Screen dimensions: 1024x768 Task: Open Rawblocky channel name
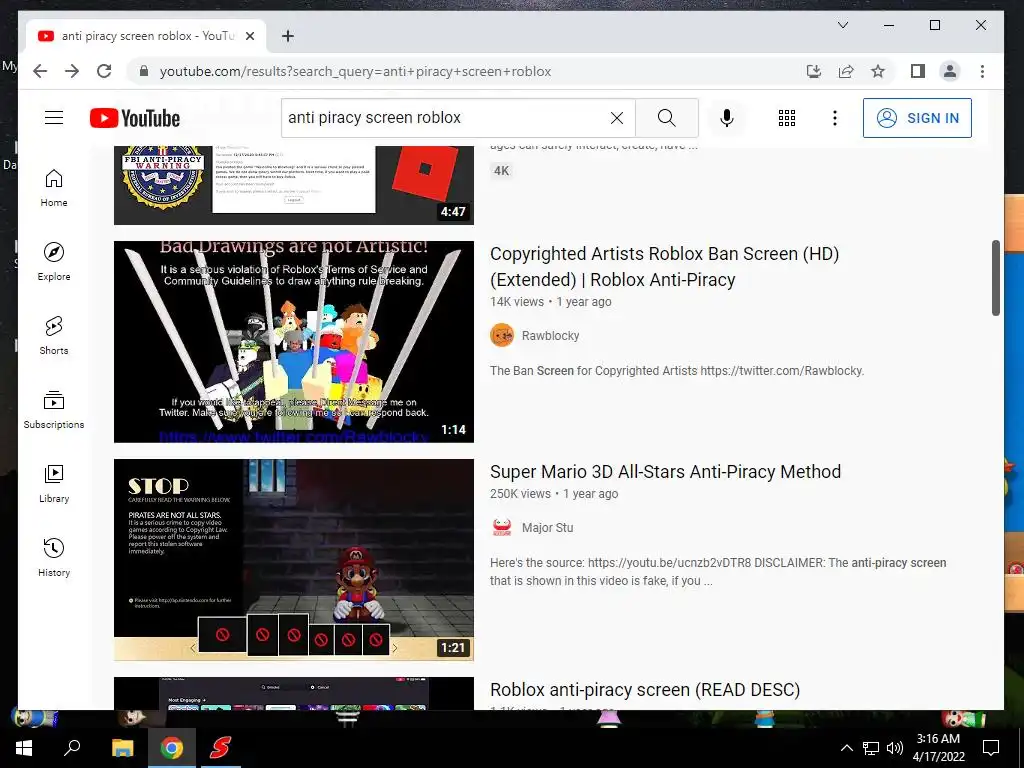pyautogui.click(x=550, y=336)
